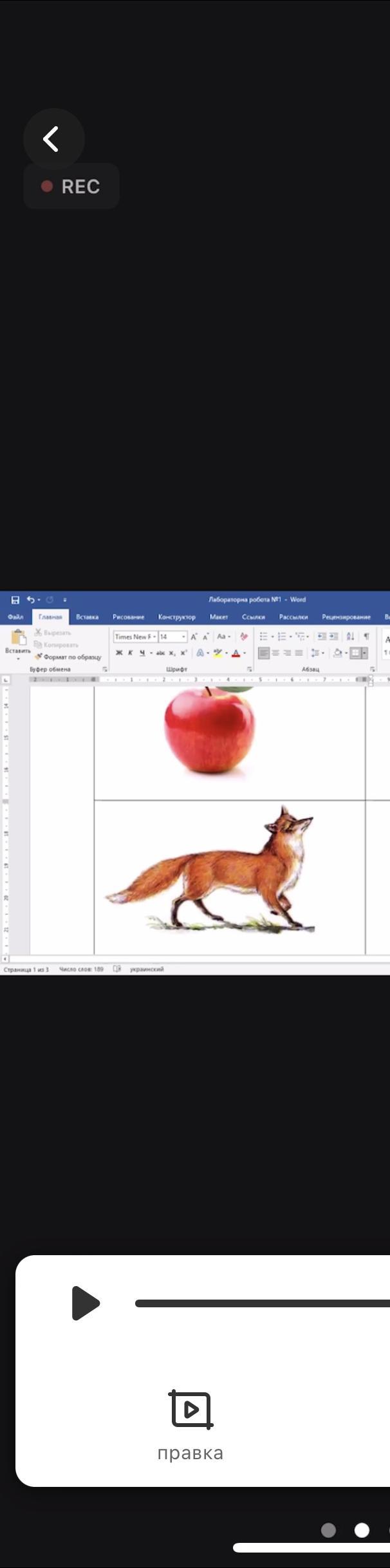
Task: Click the multilevel list icon
Action: (x=299, y=637)
